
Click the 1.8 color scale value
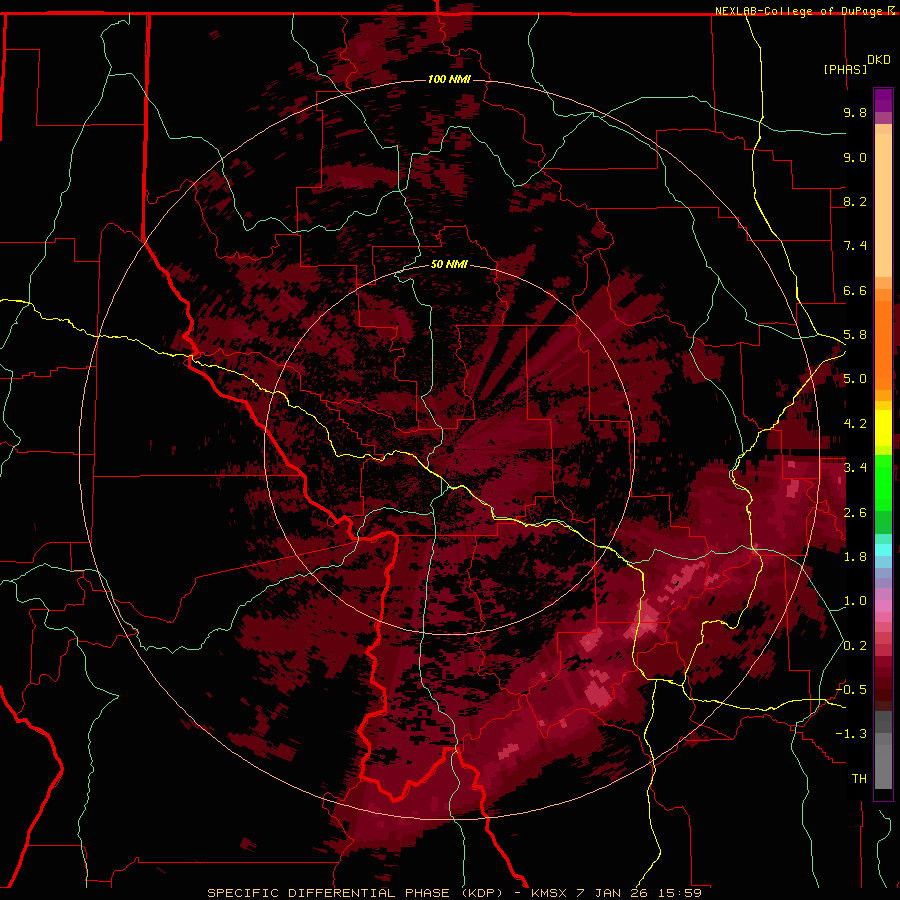855,557
